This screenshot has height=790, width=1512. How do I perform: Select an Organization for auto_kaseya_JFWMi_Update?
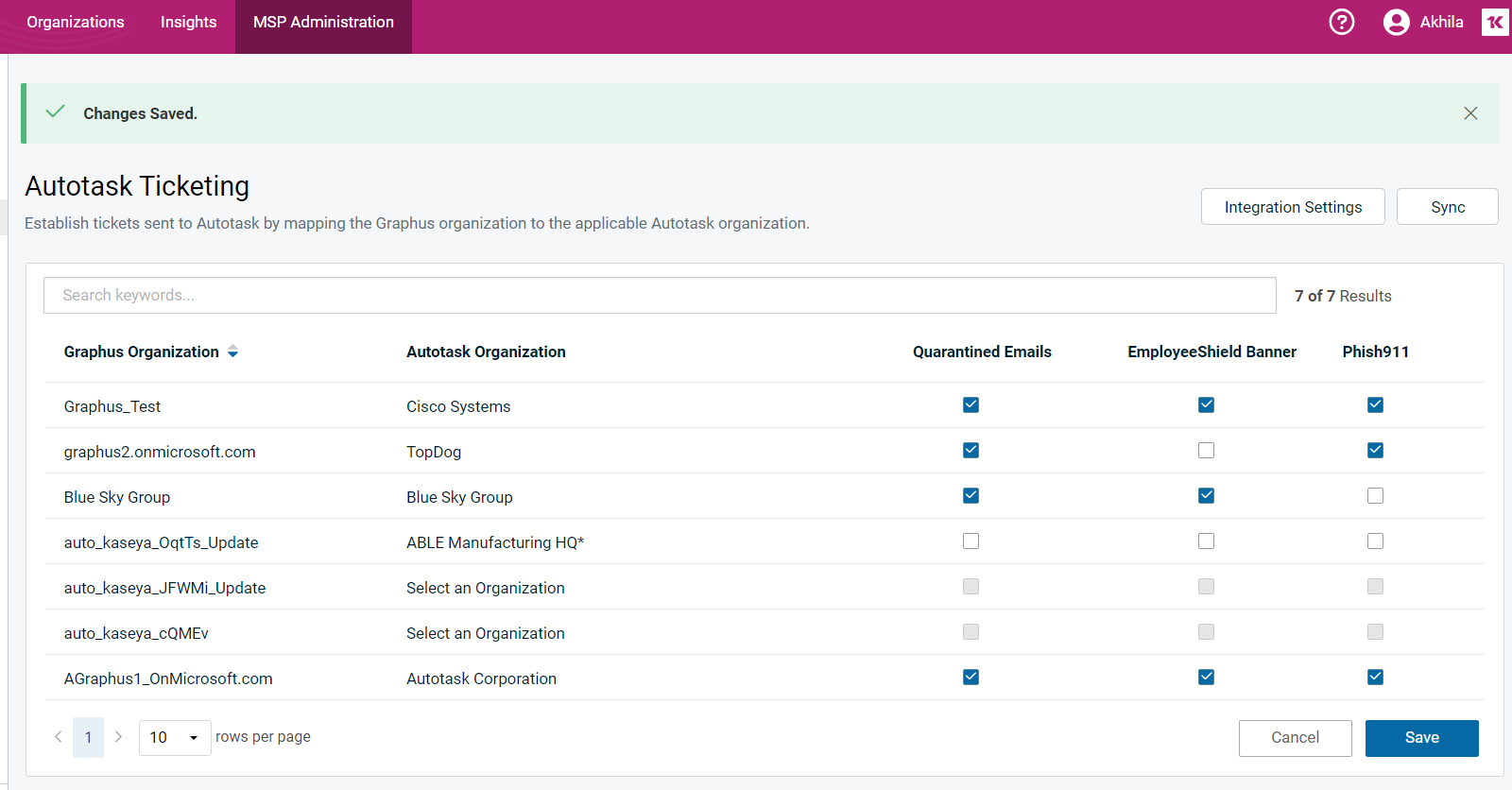coord(486,588)
